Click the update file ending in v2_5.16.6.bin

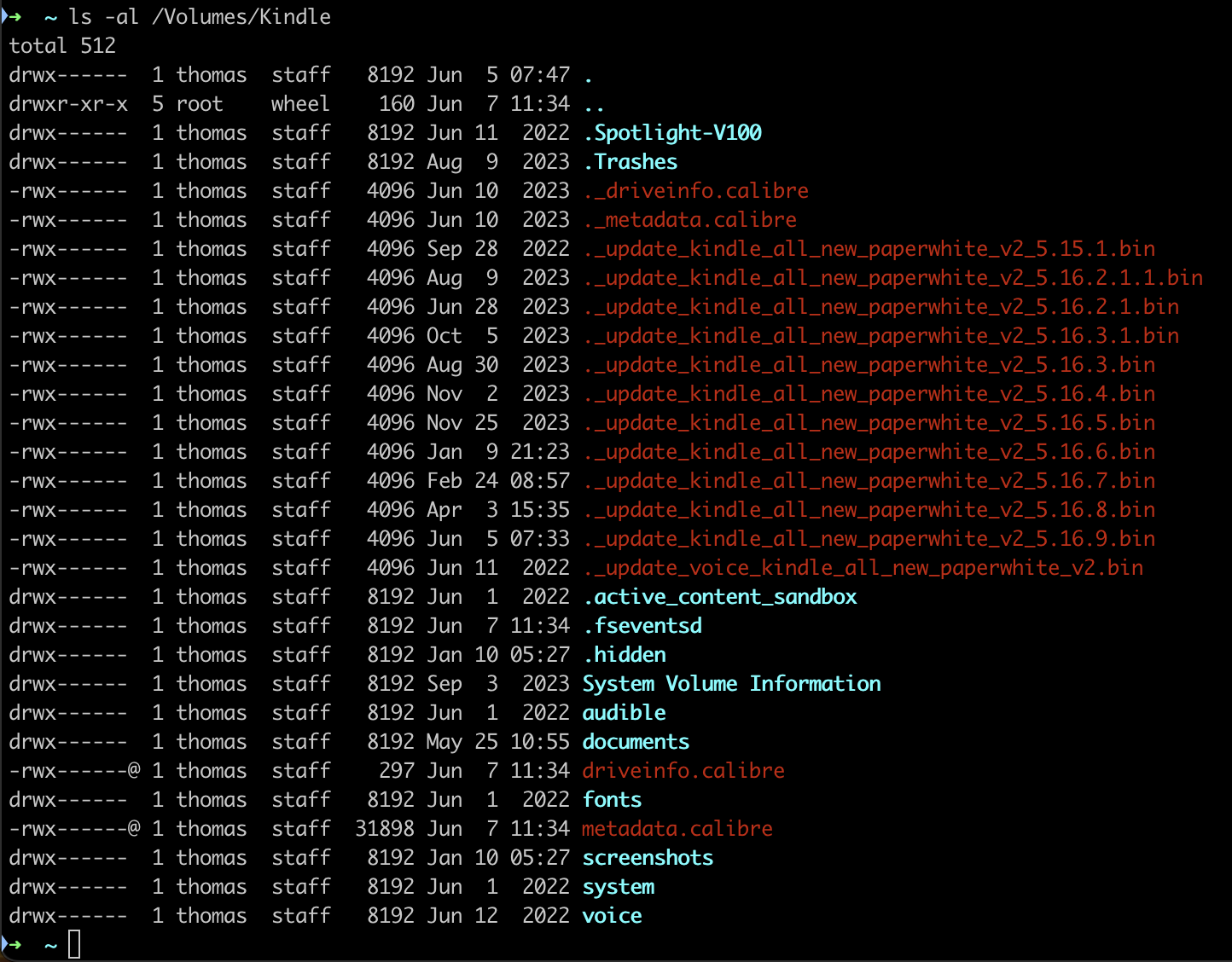point(869,452)
